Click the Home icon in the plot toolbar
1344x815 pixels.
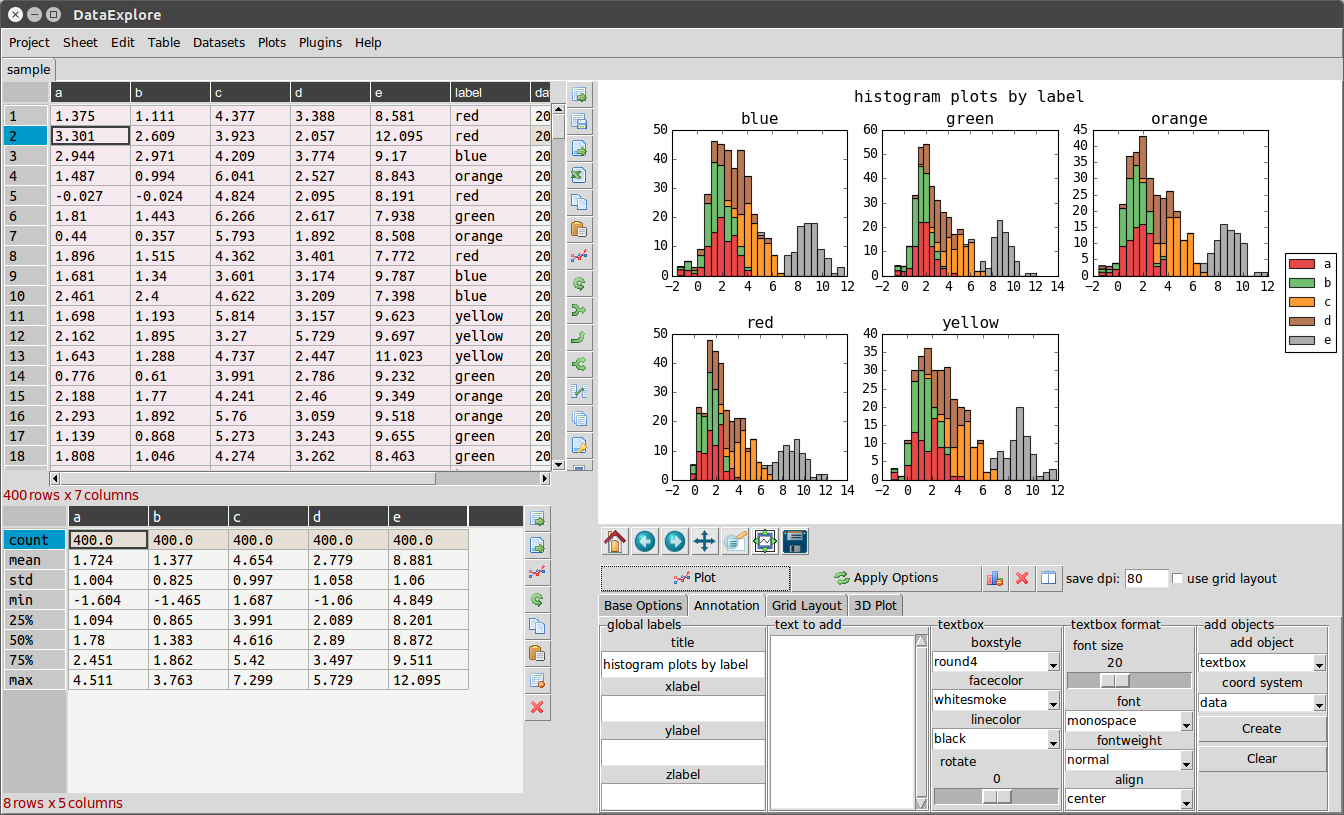tap(615, 541)
